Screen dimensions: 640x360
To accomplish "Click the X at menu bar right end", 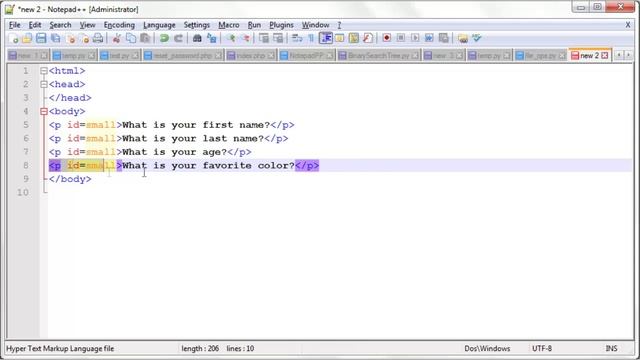I will 628,25.
